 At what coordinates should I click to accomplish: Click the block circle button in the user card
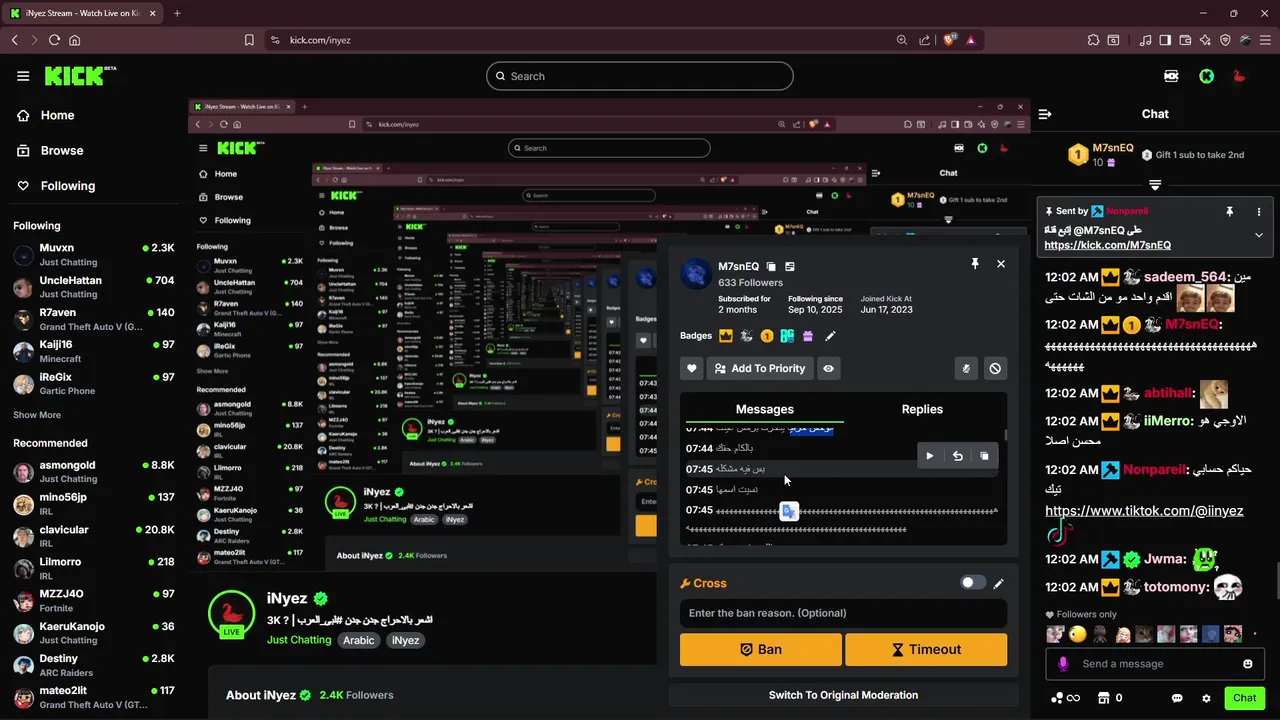pos(995,369)
